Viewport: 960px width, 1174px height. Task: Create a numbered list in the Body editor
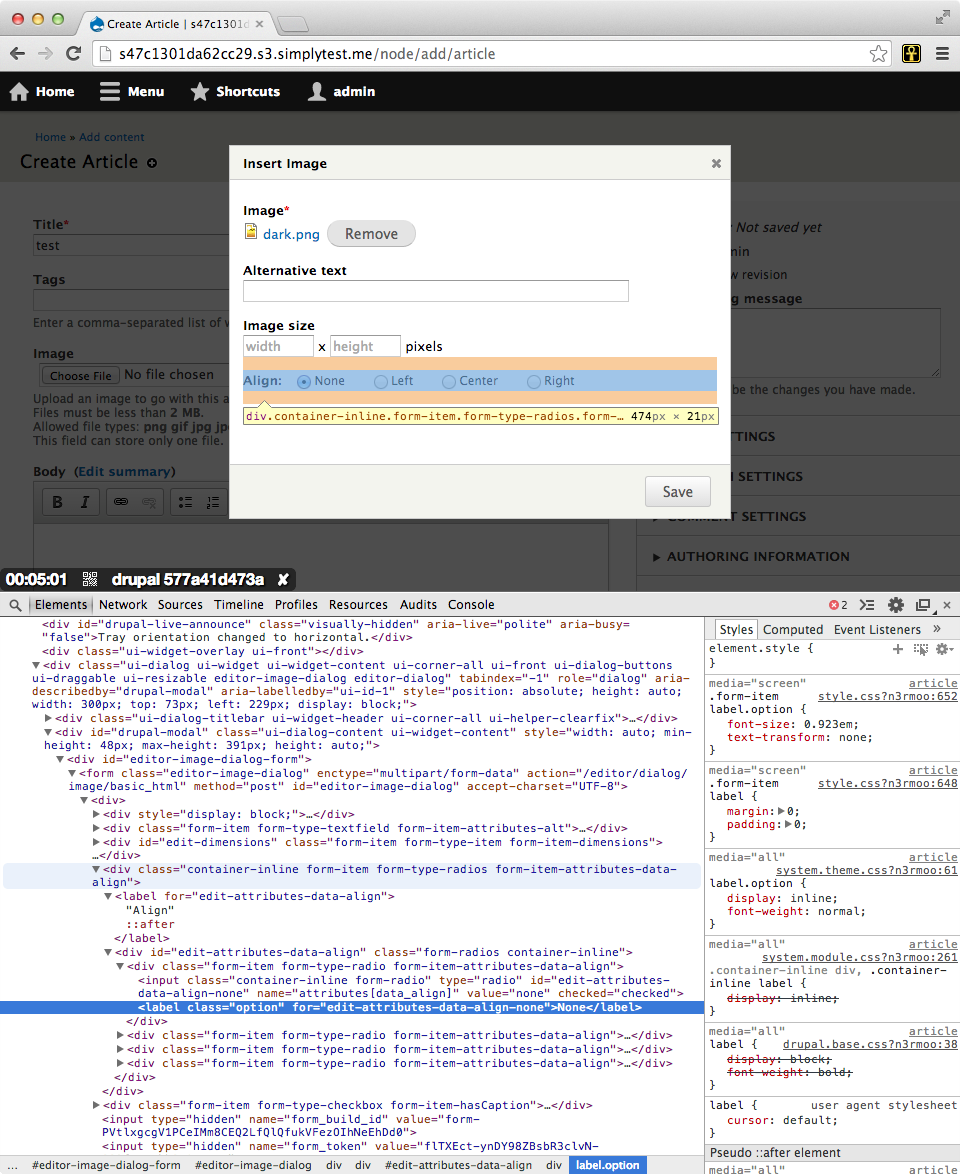click(x=214, y=502)
